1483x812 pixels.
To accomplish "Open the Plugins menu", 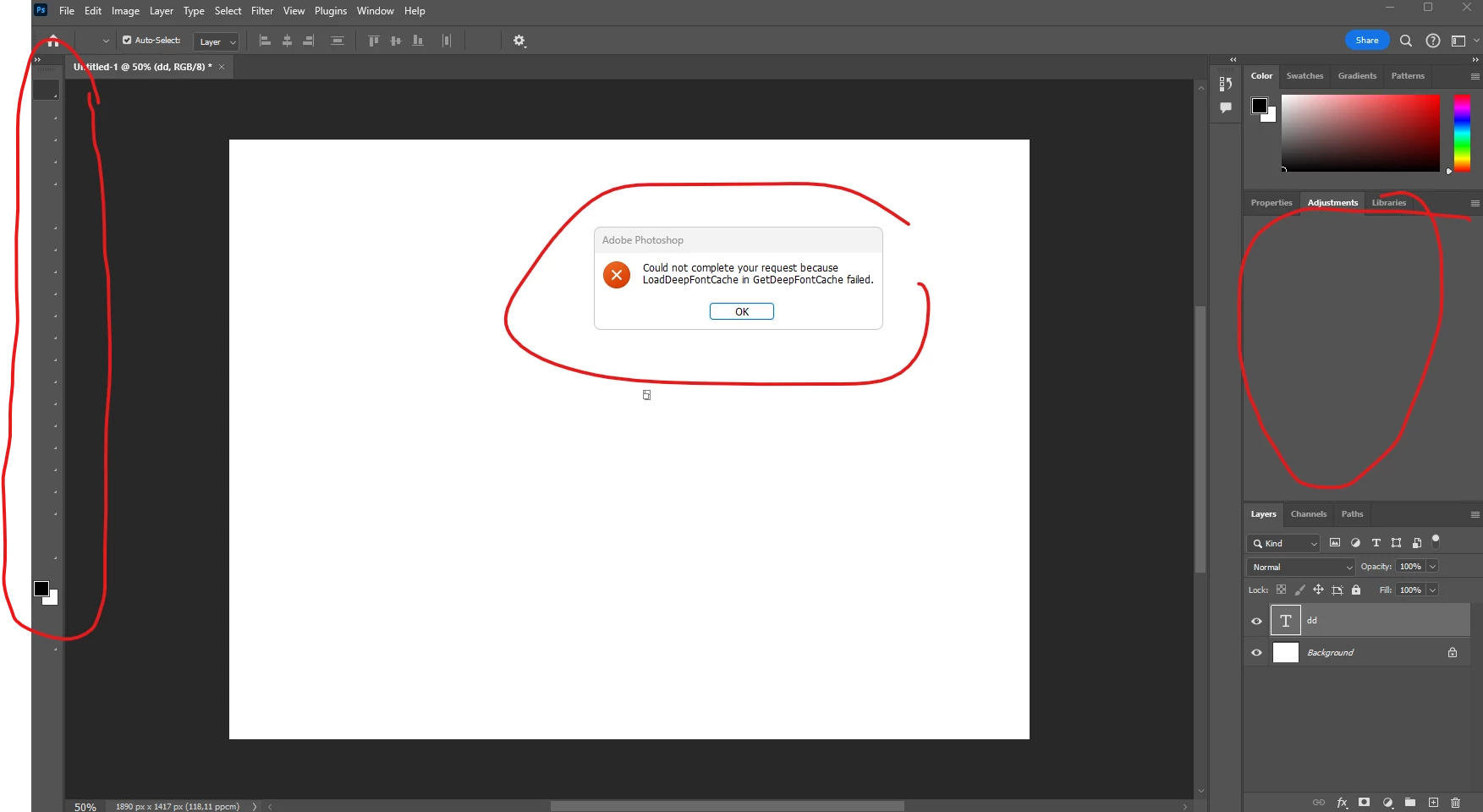I will [331, 11].
